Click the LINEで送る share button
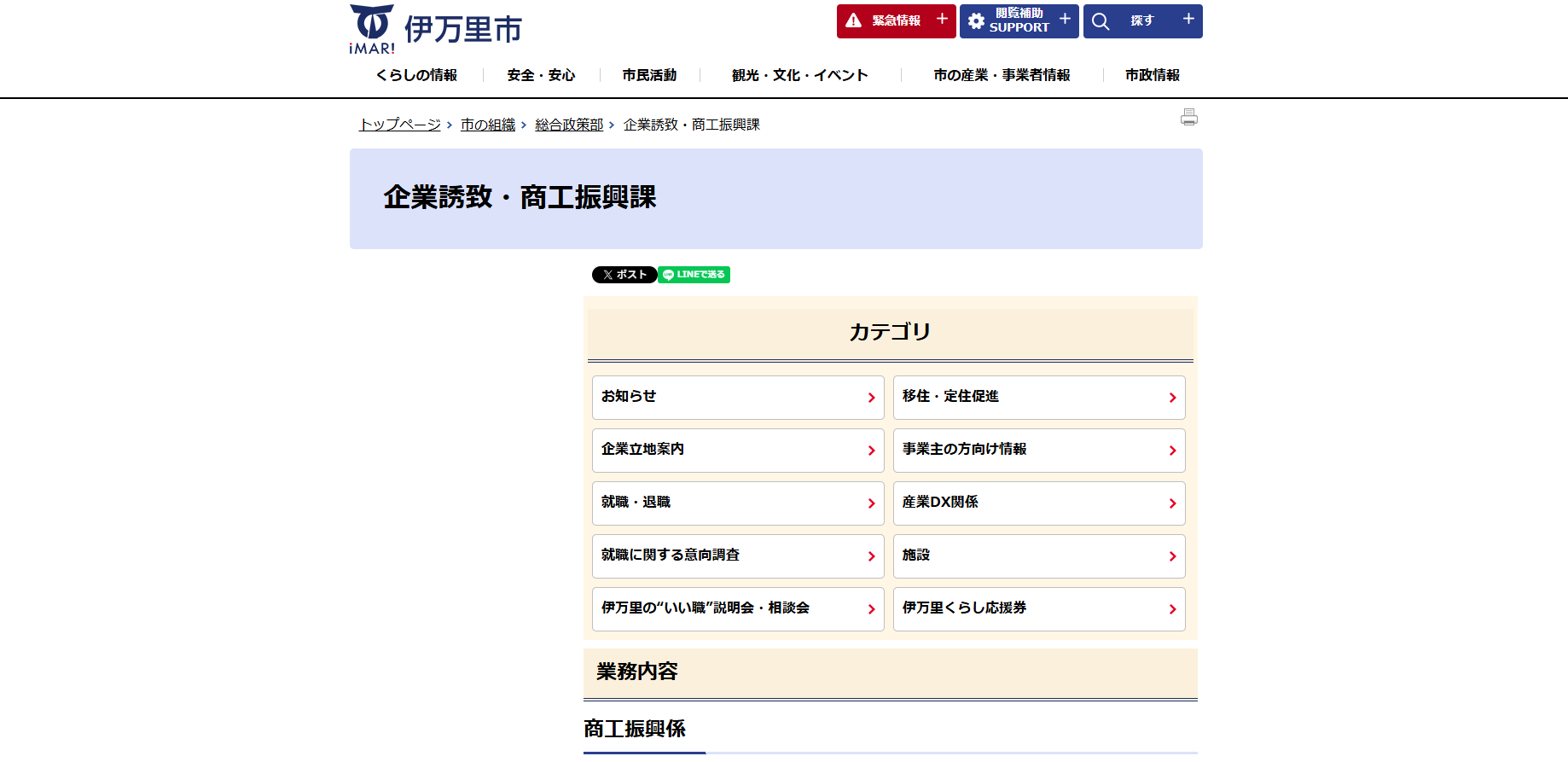This screenshot has width=1568, height=762. pos(694,275)
